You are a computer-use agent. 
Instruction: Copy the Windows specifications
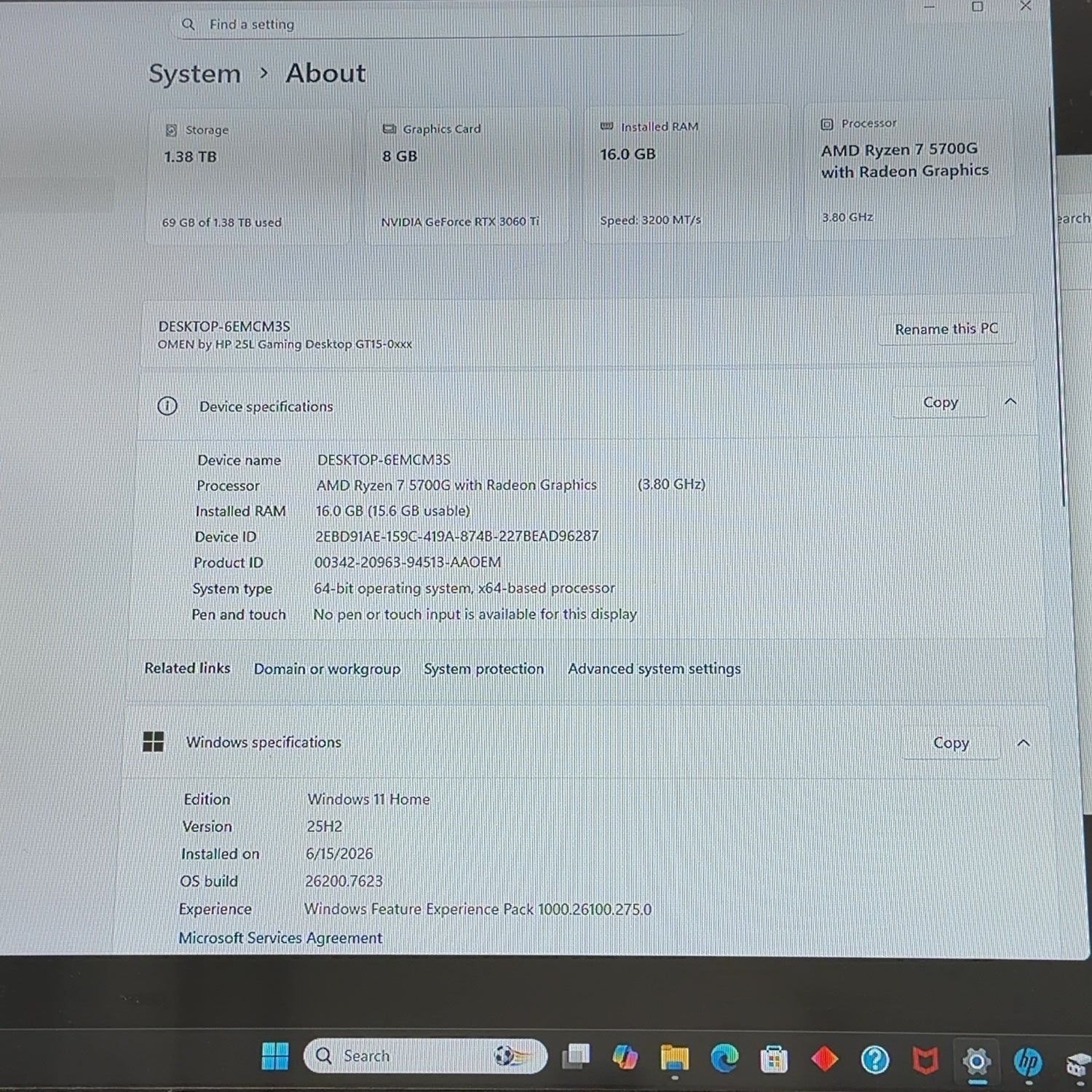[x=951, y=743]
